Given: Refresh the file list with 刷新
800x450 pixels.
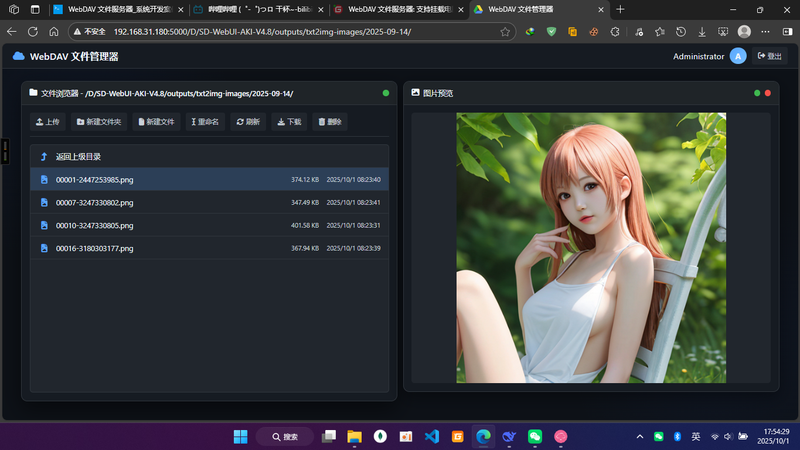Looking at the screenshot, I should pos(248,122).
